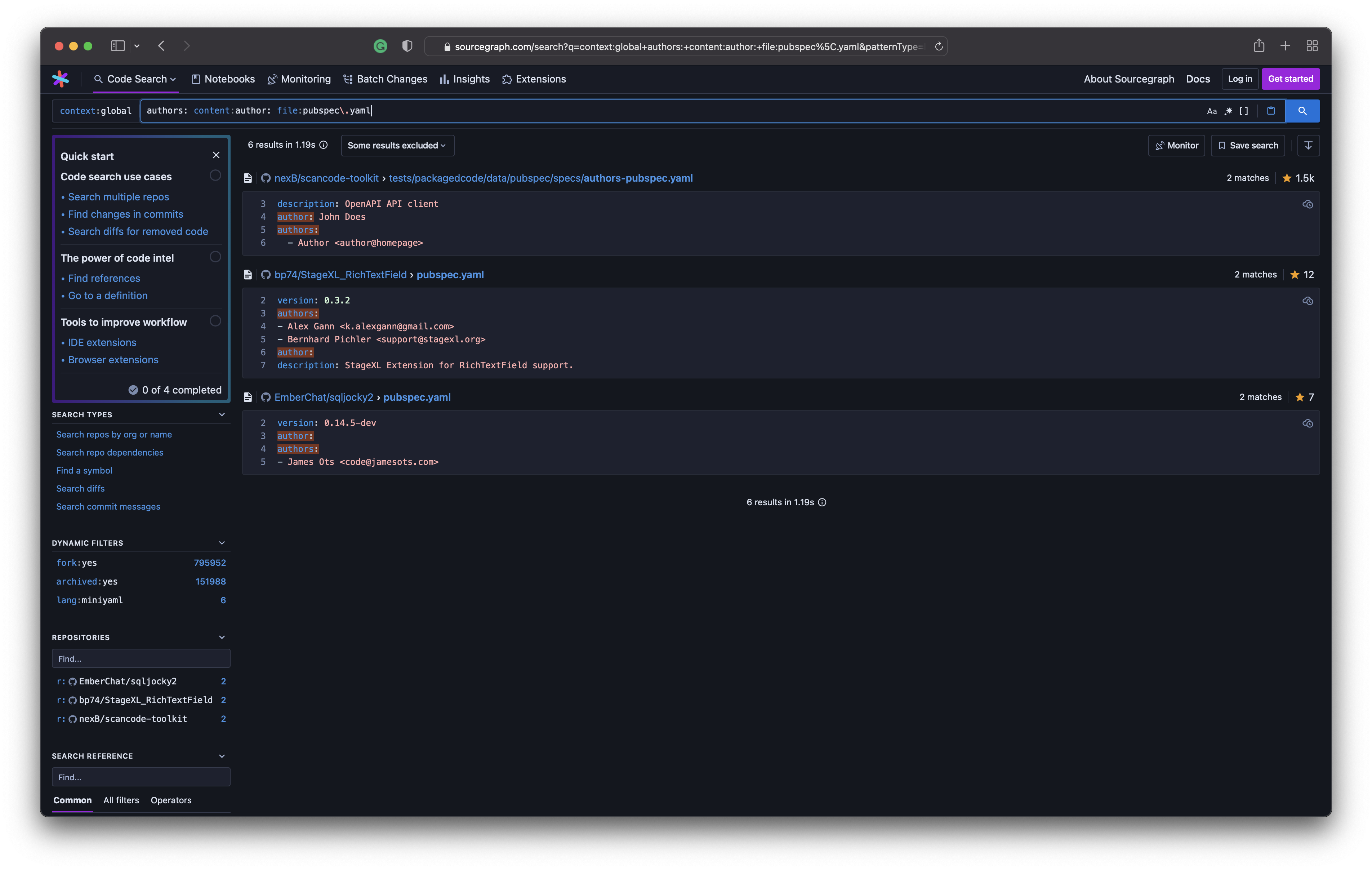1372x870 pixels.
Task: Click search-in-cloud icon for scancode-toolkit result
Action: (x=1308, y=204)
